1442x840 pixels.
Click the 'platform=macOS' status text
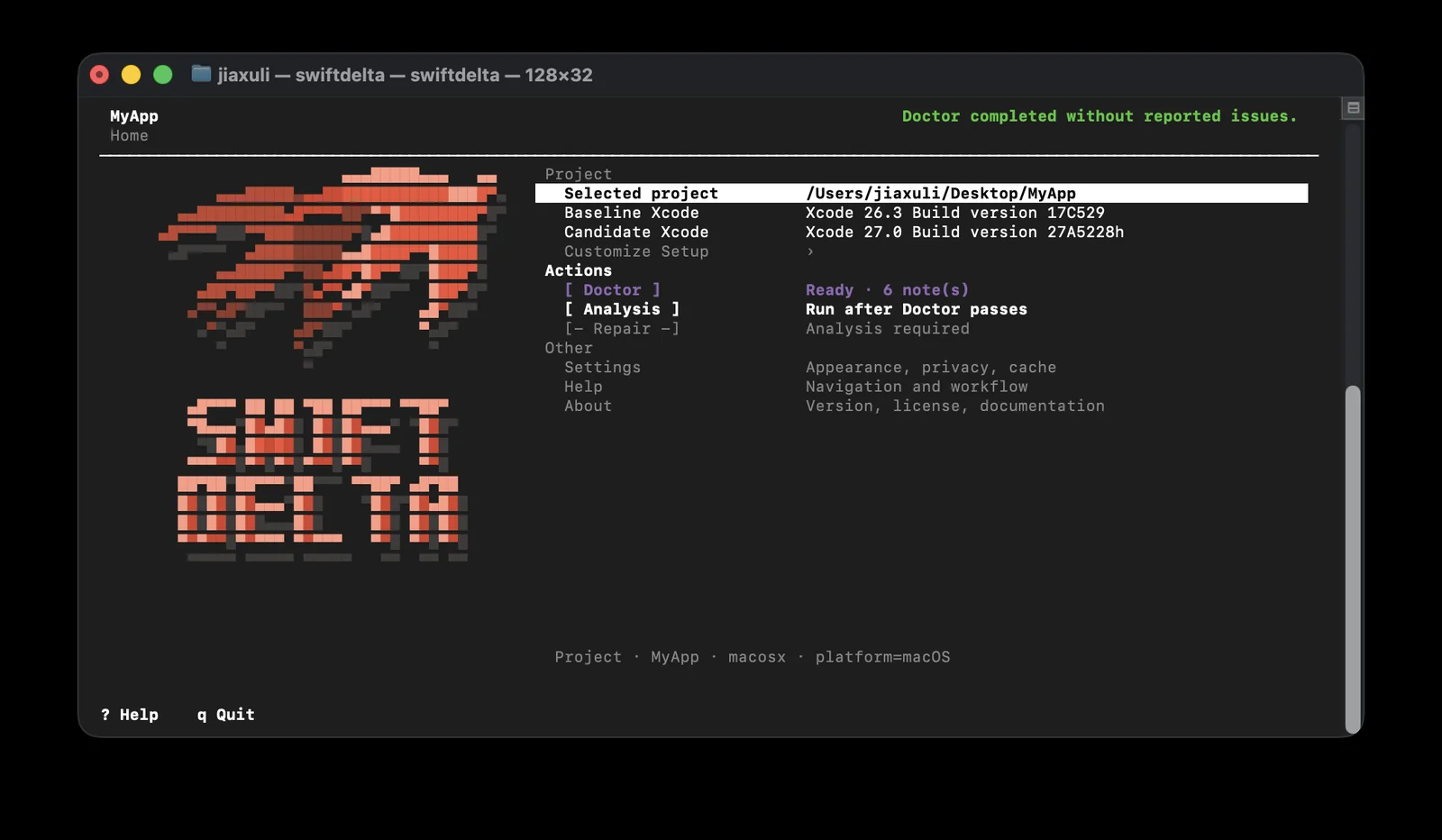[x=882, y=657]
